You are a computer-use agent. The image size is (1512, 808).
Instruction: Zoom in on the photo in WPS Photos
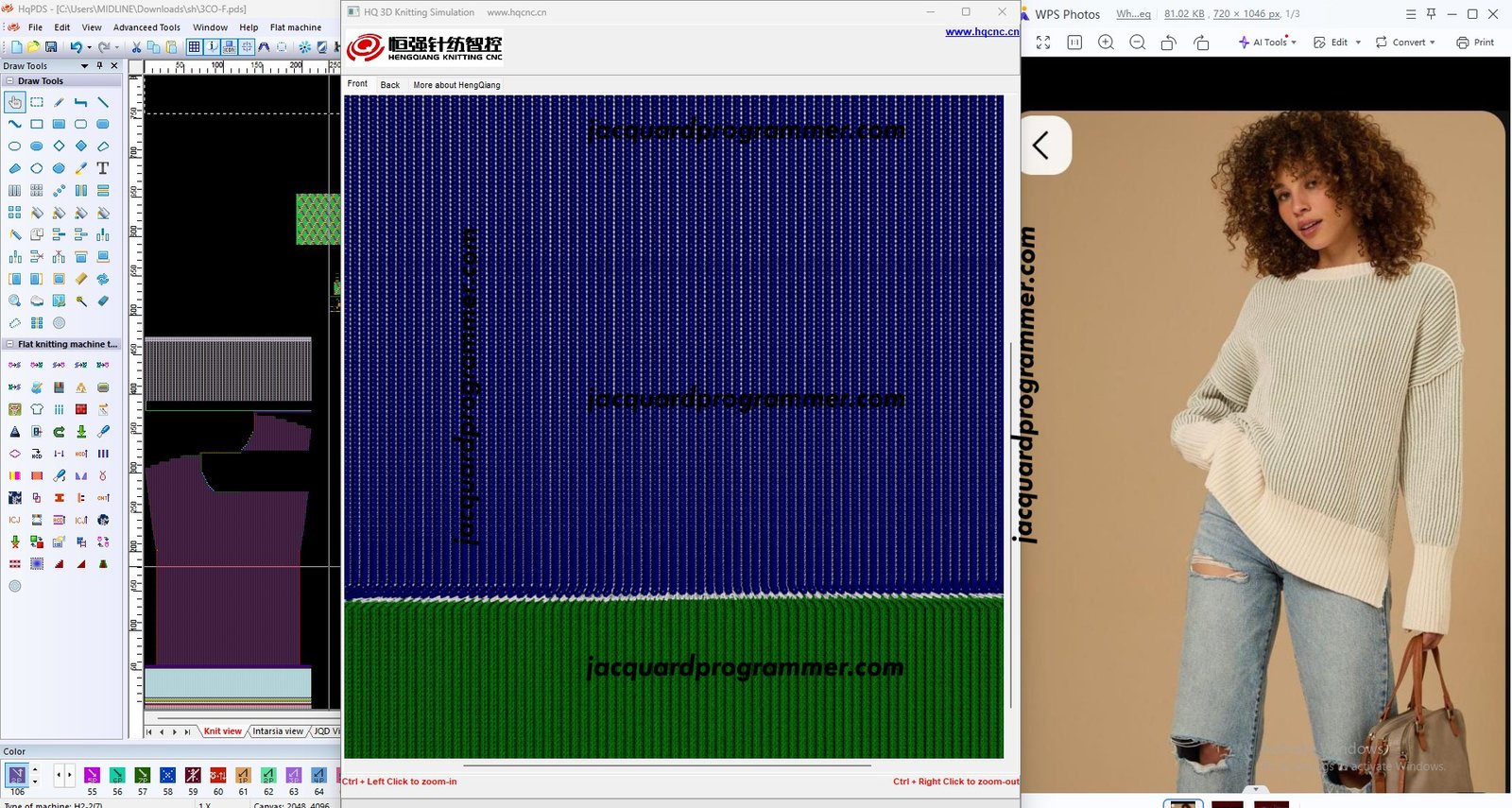point(1106,43)
